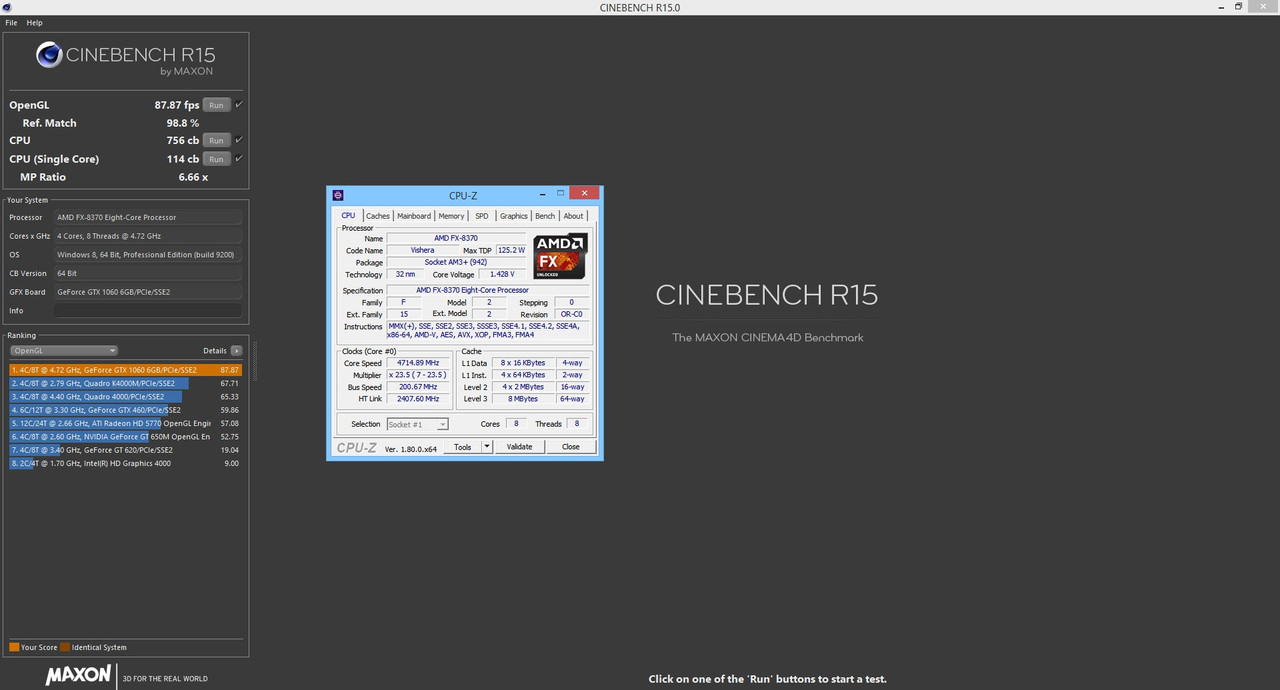Open the OpenGL ranking dropdown
Viewport: 1280px width, 690px height.
point(64,351)
